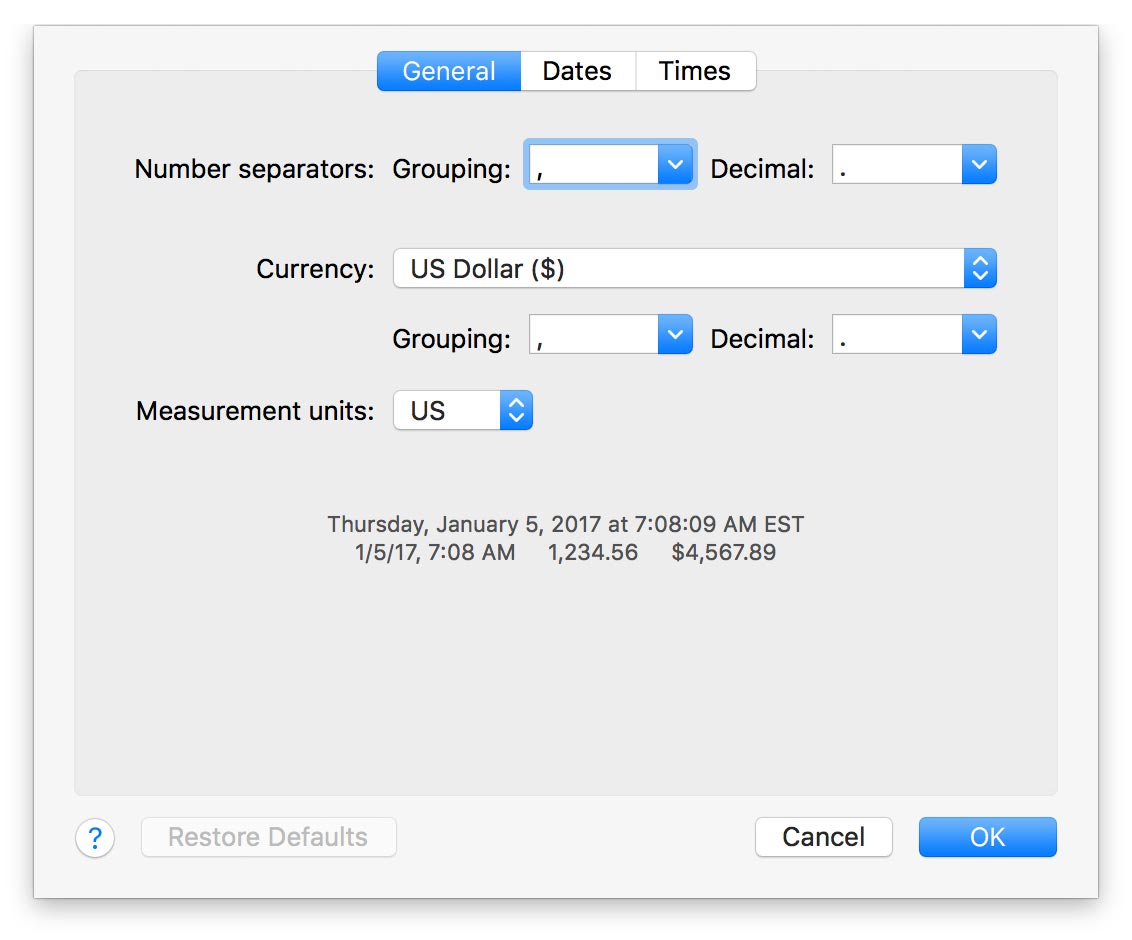Click inside the Currency Grouping text field

tap(593, 334)
